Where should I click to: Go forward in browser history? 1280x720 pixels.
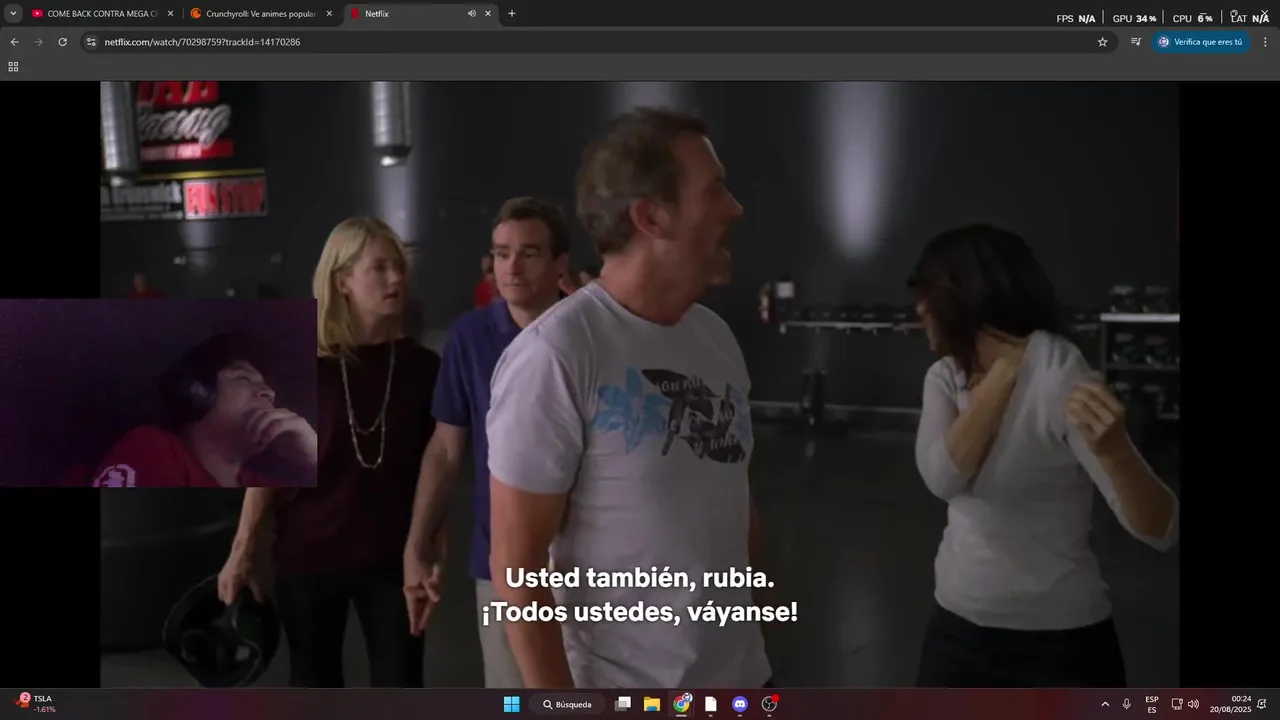click(x=38, y=42)
